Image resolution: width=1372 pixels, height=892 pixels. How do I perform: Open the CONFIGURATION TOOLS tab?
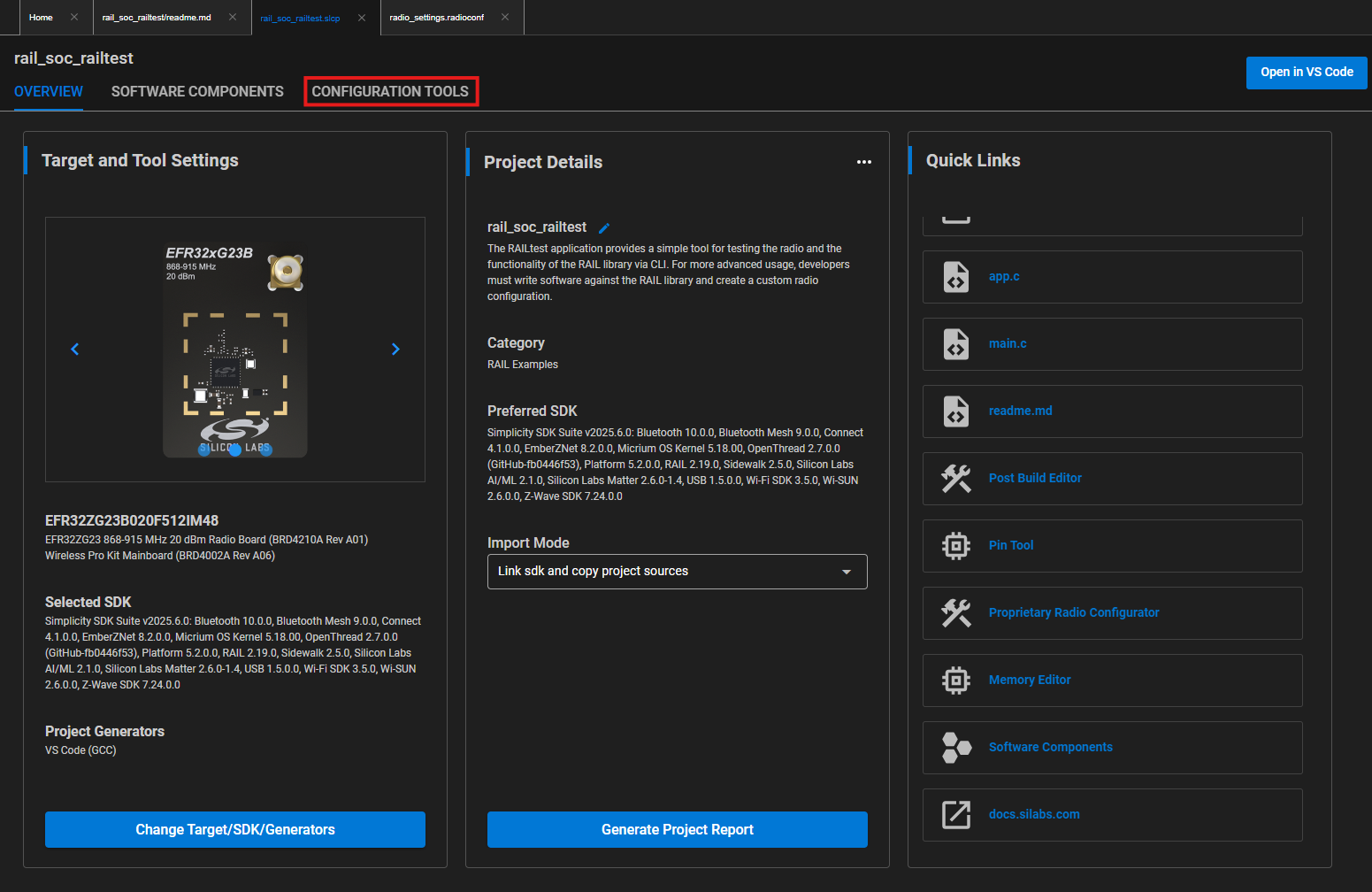(390, 91)
